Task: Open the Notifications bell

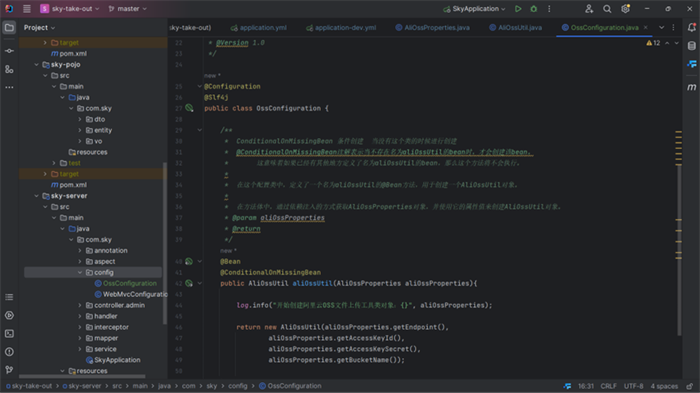Action: (x=692, y=28)
